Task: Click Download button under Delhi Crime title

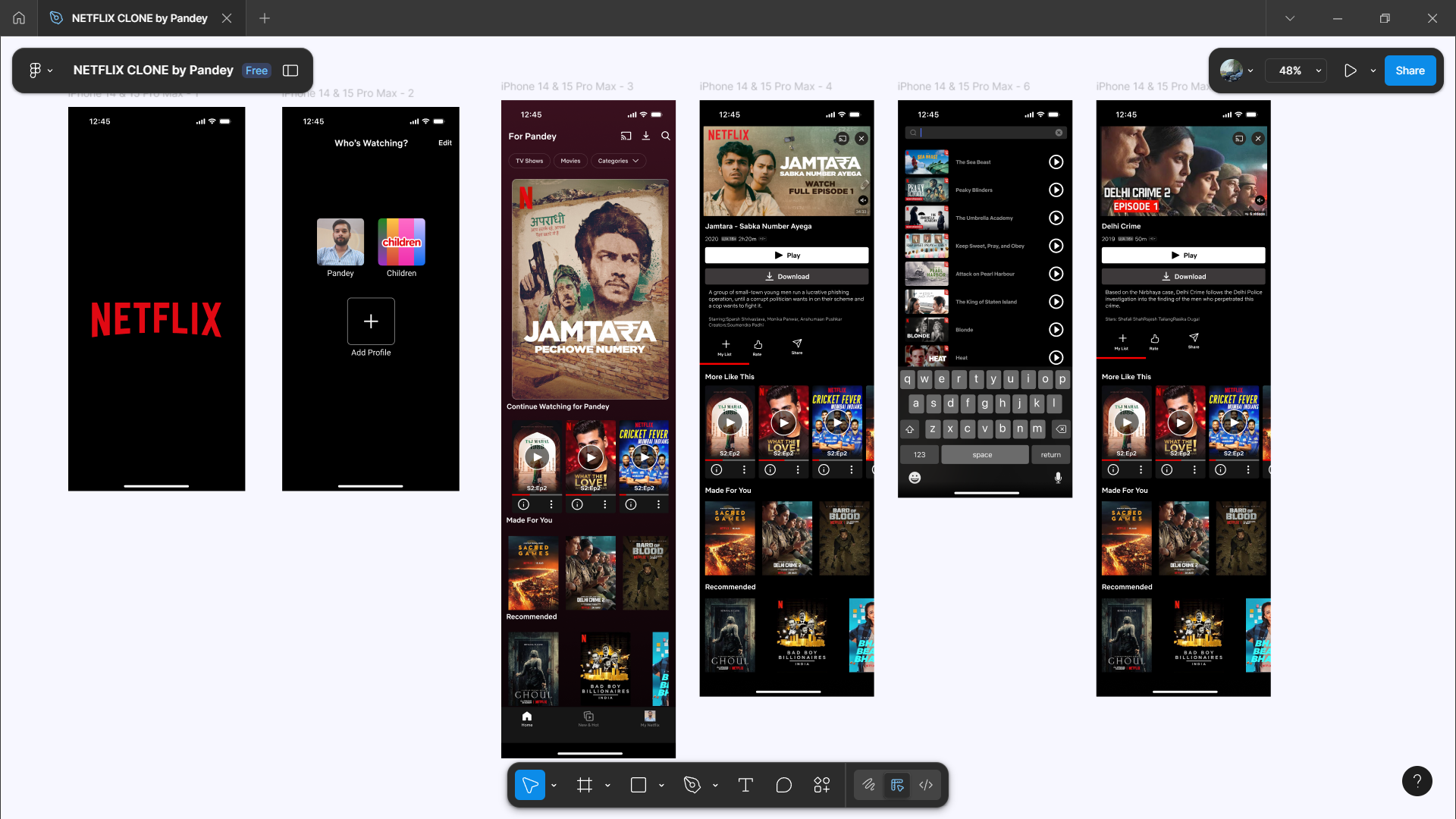Action: 1183,277
